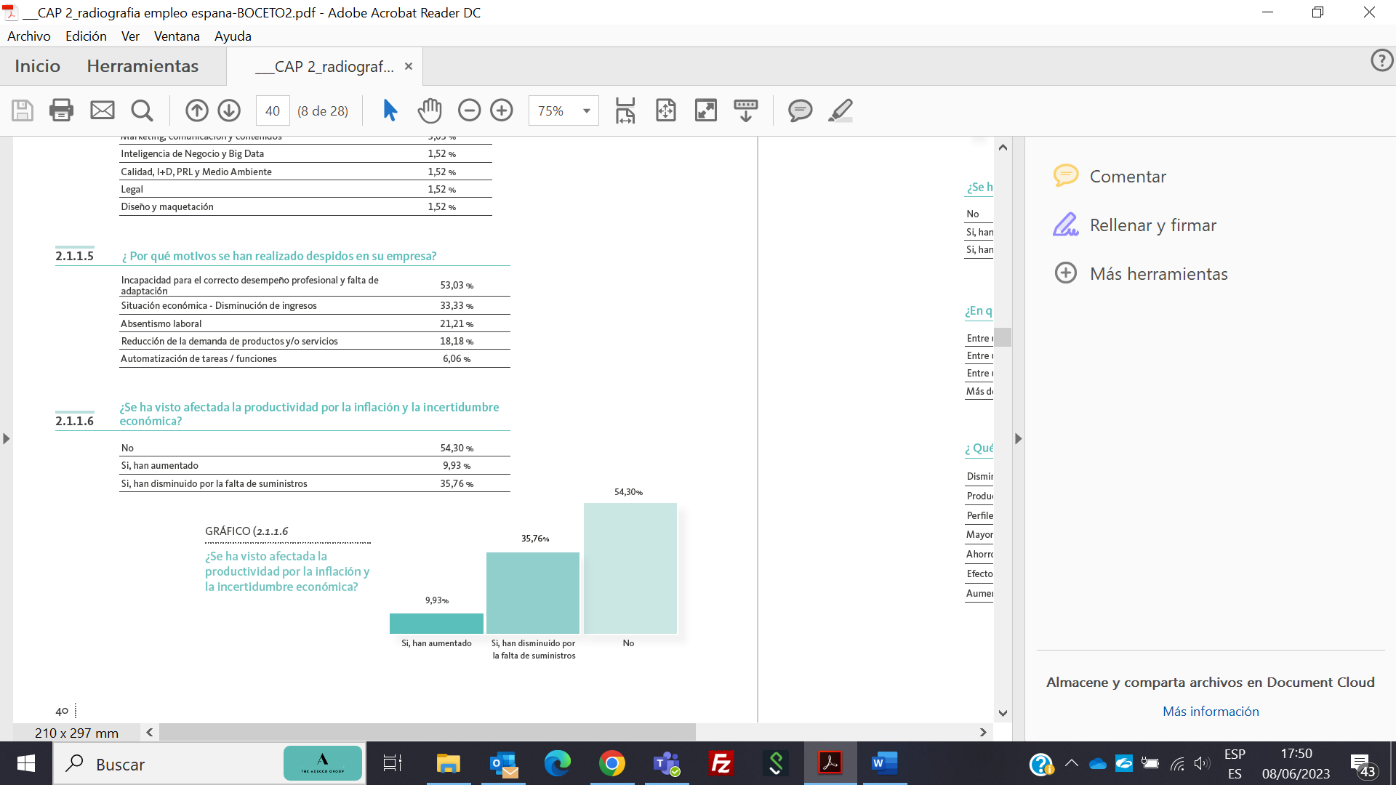1396x785 pixels.
Task: Select the Highlight text marker tool
Action: point(840,110)
